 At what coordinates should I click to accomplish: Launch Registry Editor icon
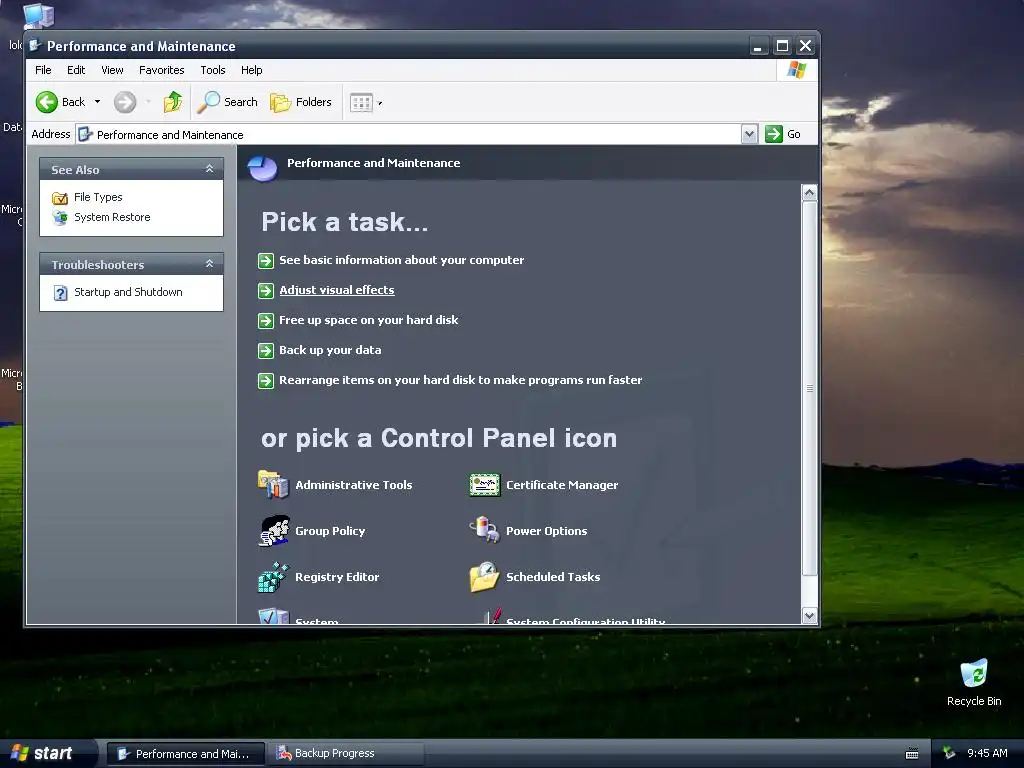(273, 577)
